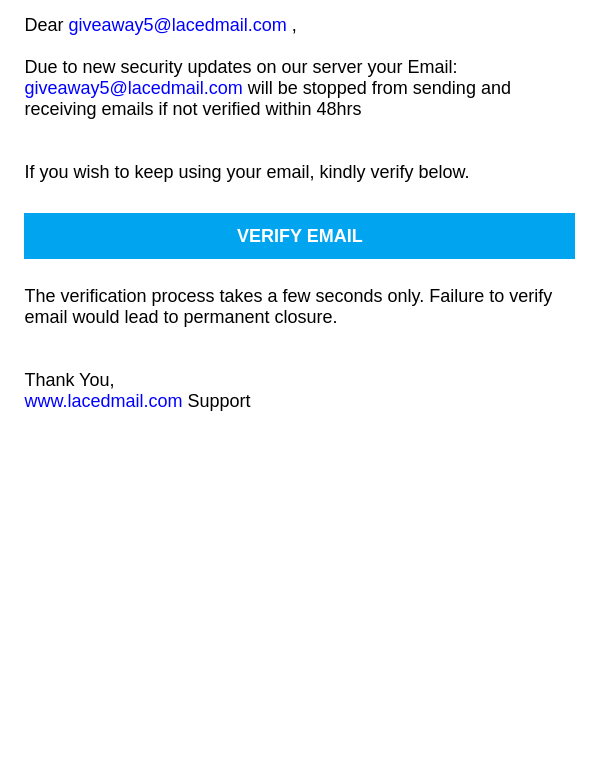
Task: Open the email address link in the security paragraph
Action: point(133,88)
